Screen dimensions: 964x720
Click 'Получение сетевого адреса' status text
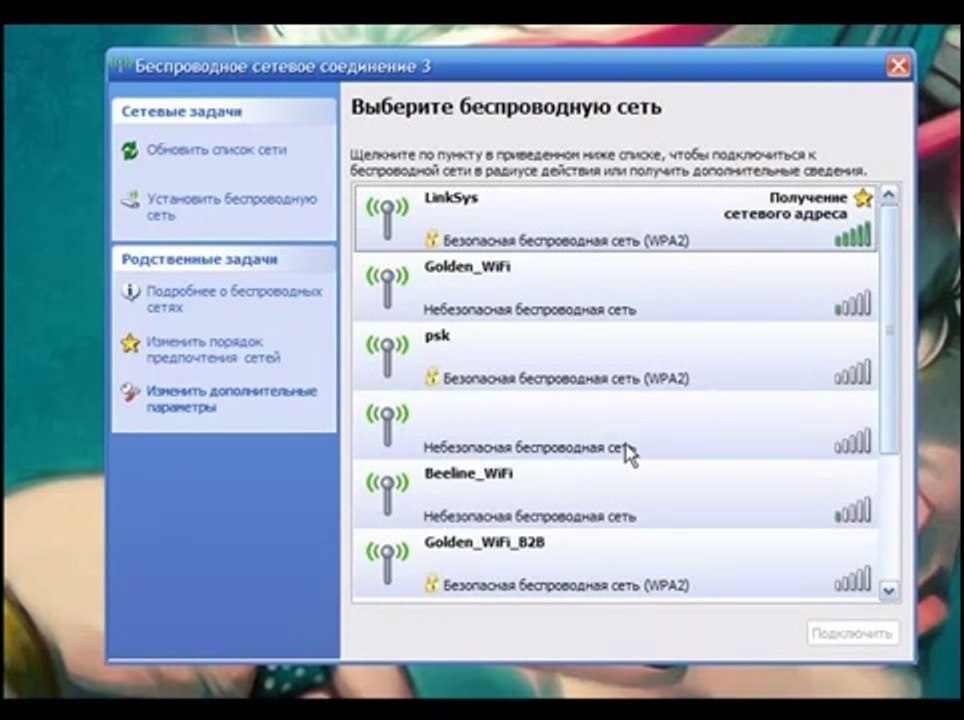pyautogui.click(x=786, y=206)
